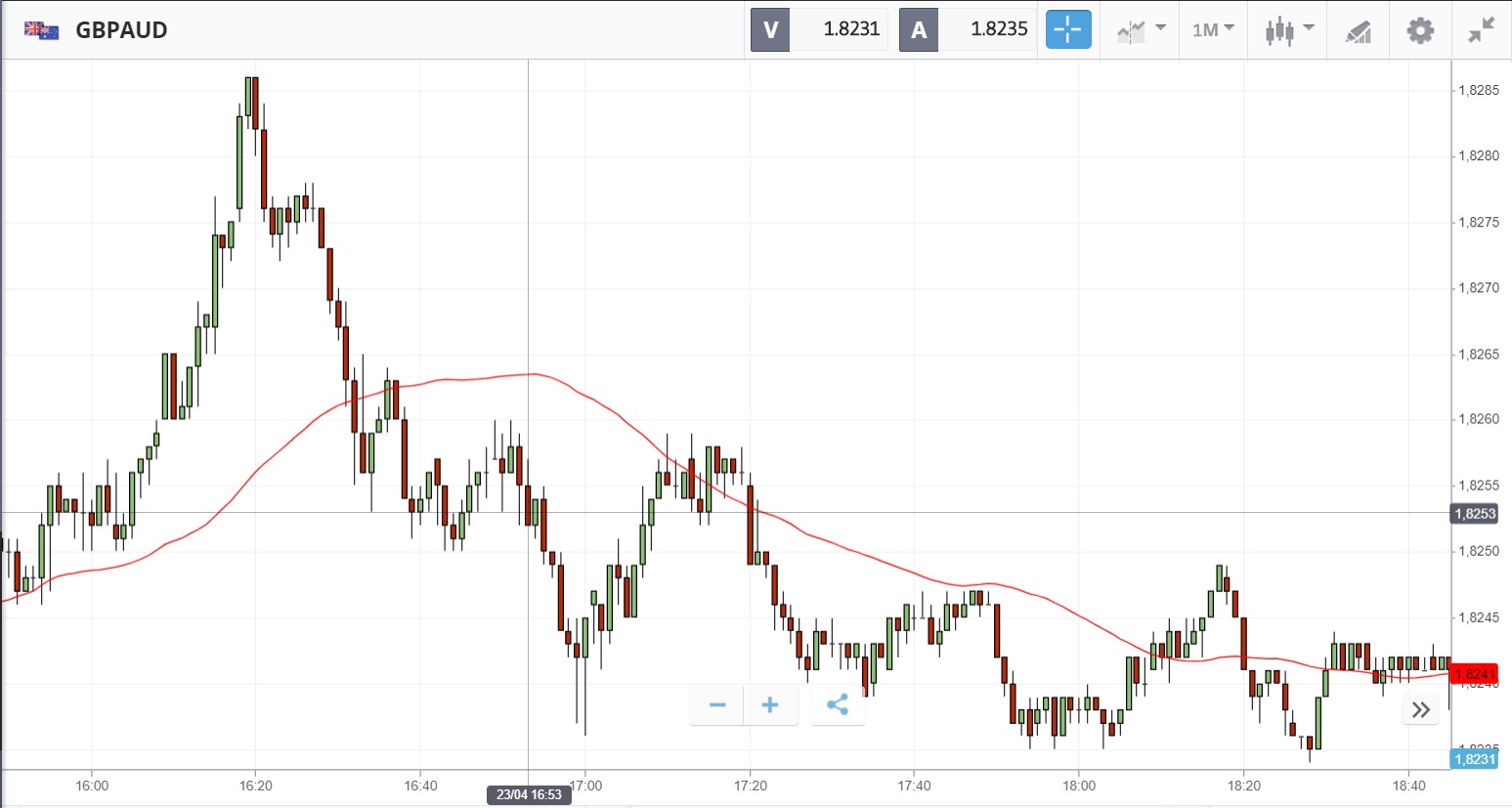Zoom out the chart with minus button
The height and width of the screenshot is (808, 1512).
tap(717, 704)
